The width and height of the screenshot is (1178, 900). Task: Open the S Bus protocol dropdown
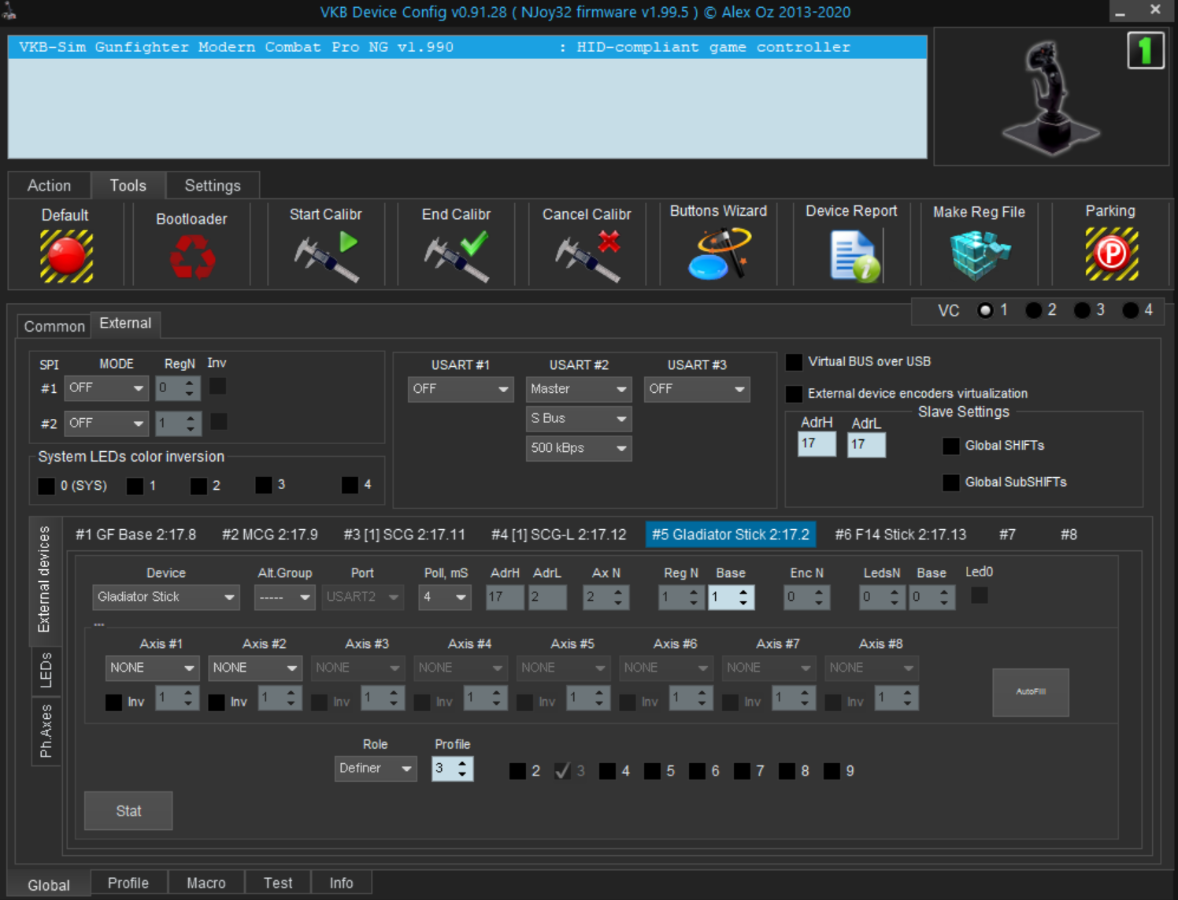tap(578, 418)
